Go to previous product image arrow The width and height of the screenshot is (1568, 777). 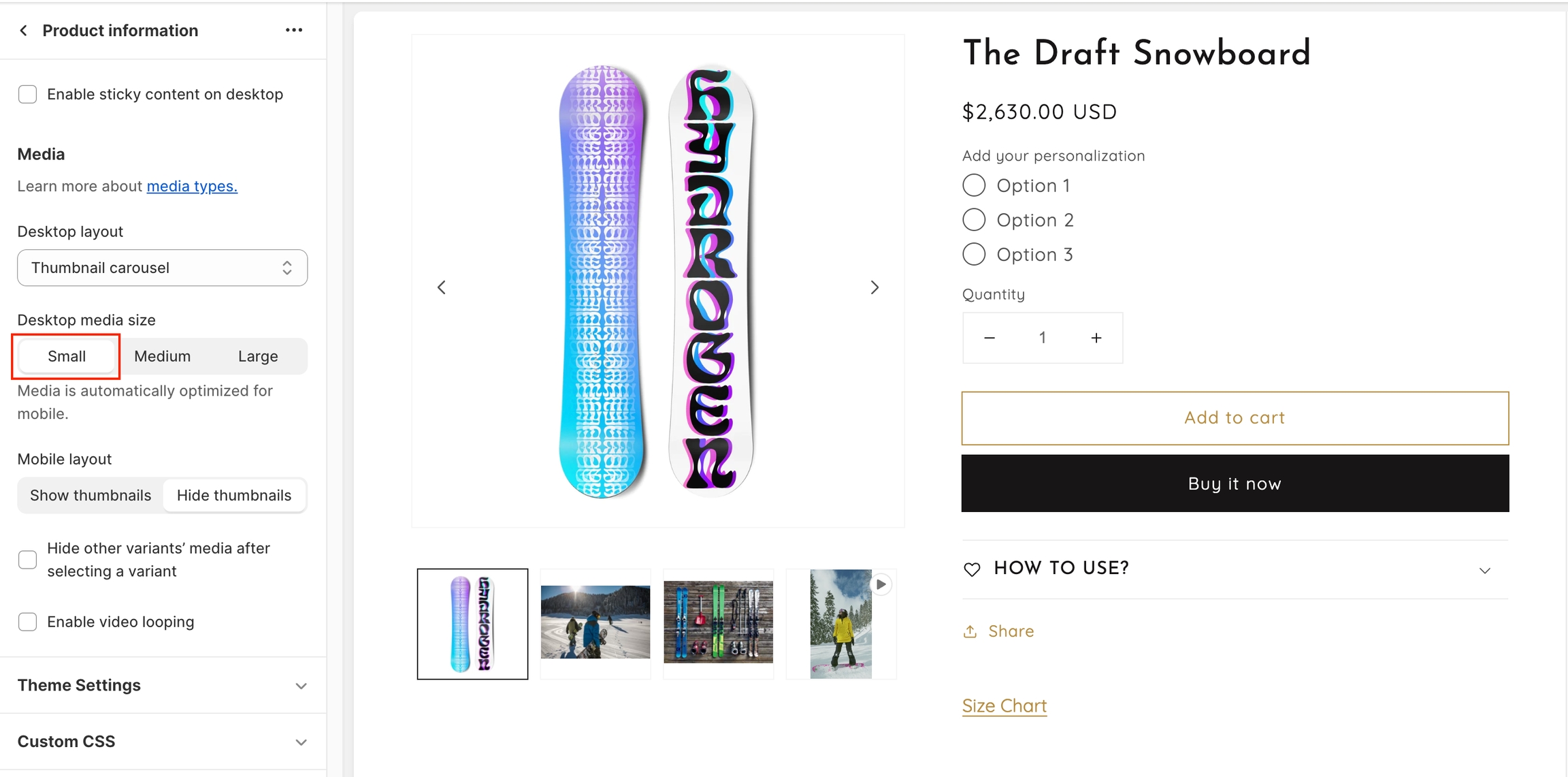click(442, 287)
